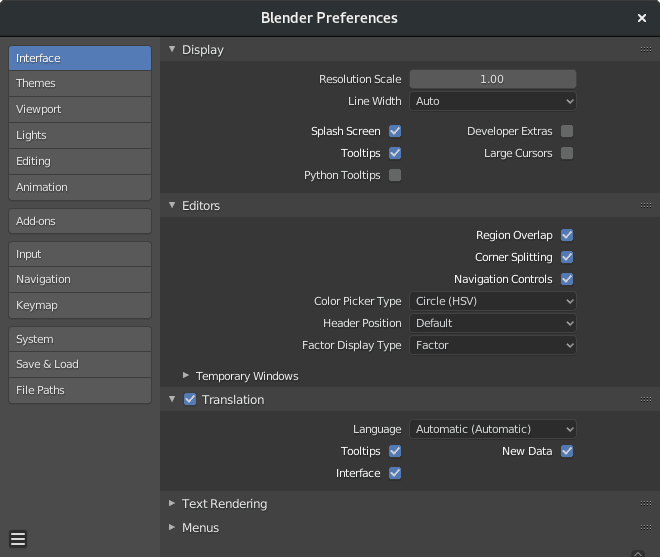
Task: Go to the Navigation tab
Action: point(80,280)
